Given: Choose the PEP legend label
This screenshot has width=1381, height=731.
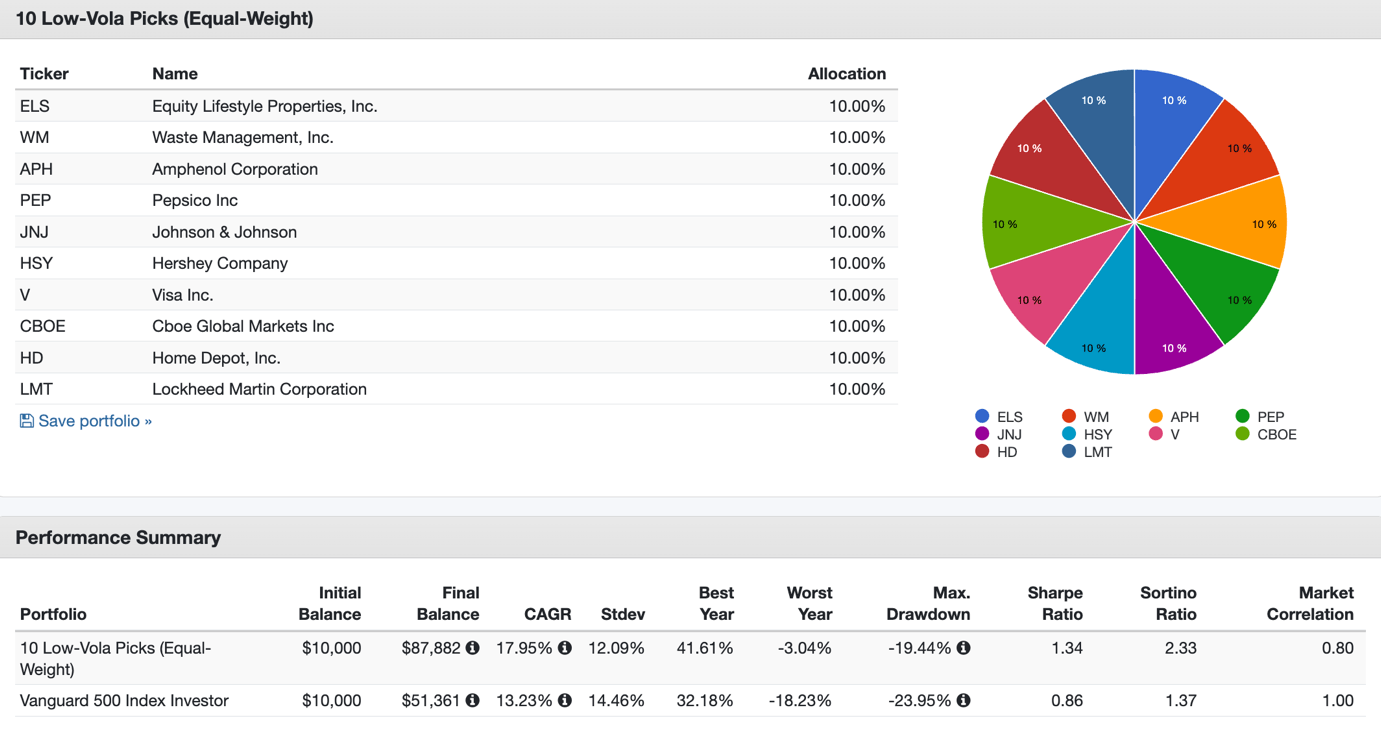Looking at the screenshot, I should pos(1270,416).
